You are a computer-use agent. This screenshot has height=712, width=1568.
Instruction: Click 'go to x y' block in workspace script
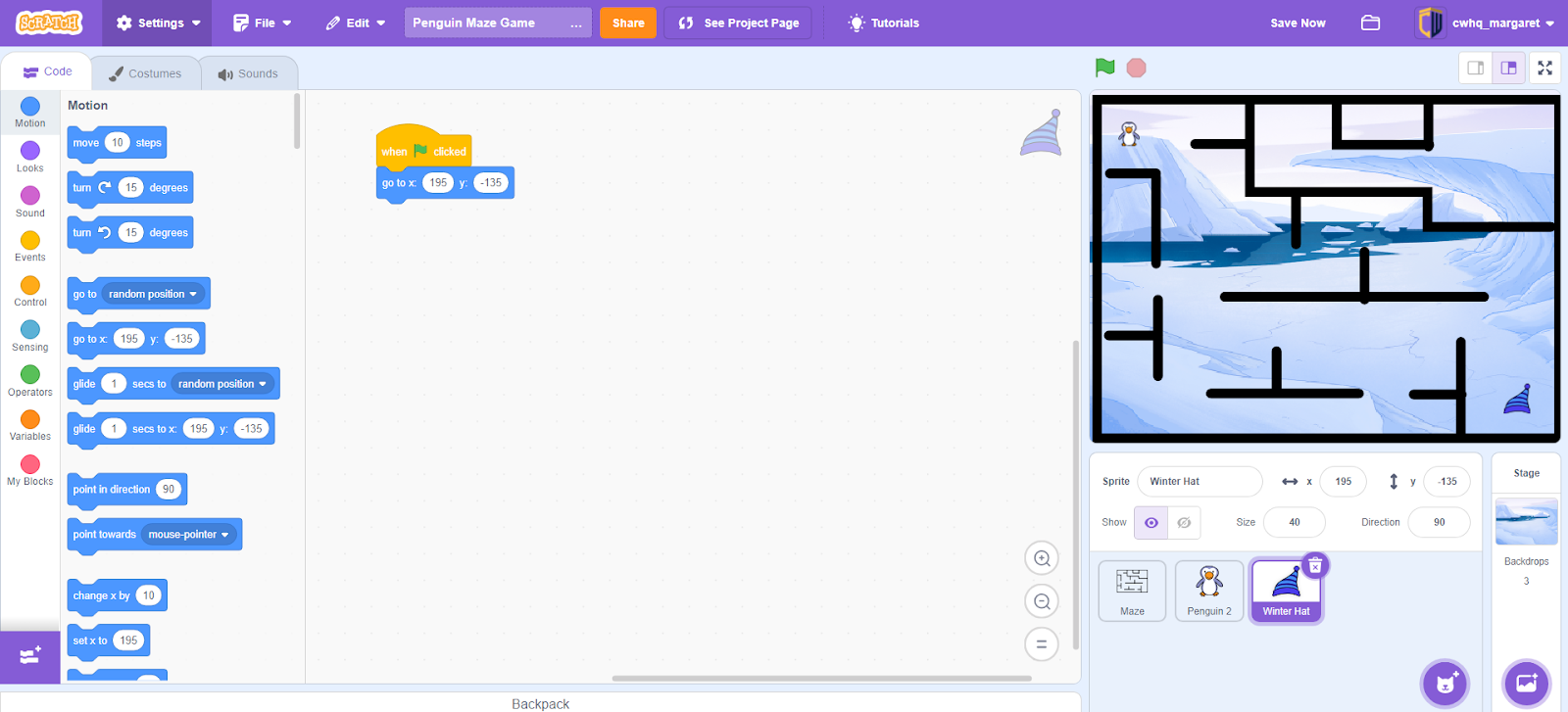pyautogui.click(x=445, y=183)
